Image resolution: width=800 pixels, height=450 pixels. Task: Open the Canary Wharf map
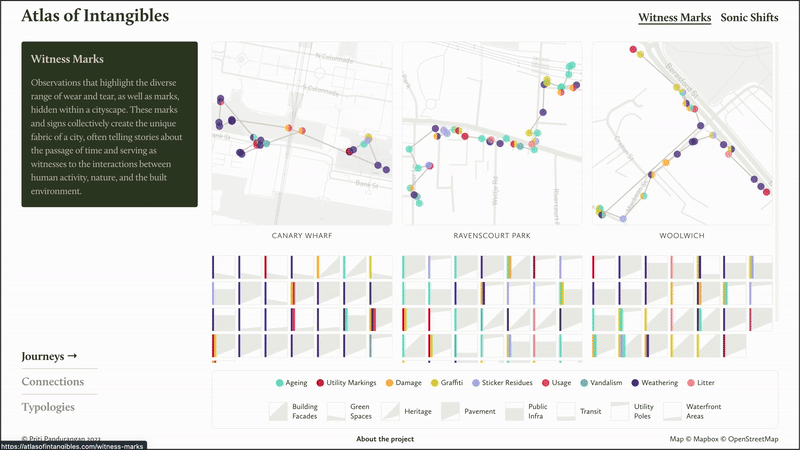[302, 133]
